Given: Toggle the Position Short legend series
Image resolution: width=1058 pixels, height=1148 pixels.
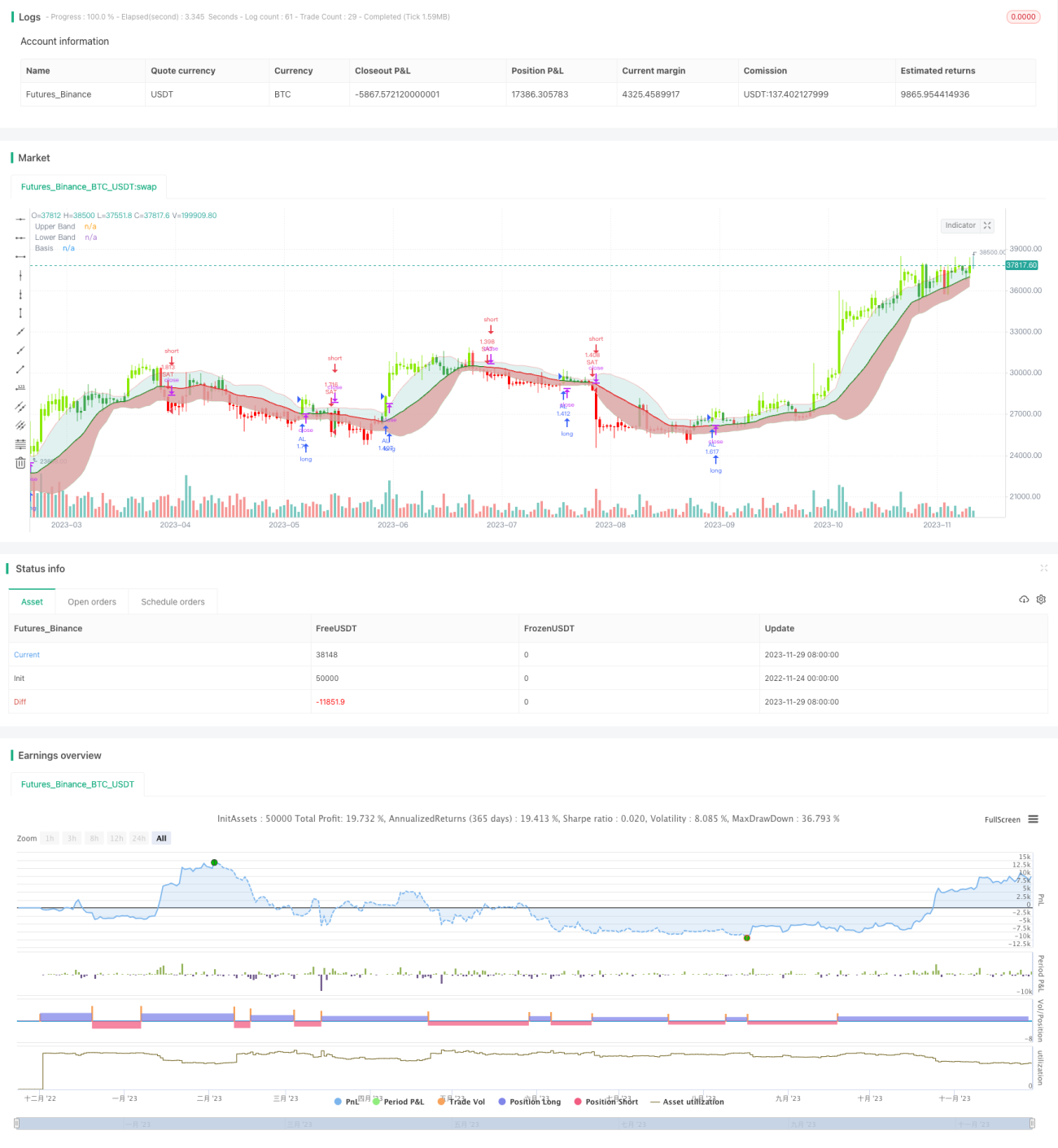Looking at the screenshot, I should pos(606,1102).
